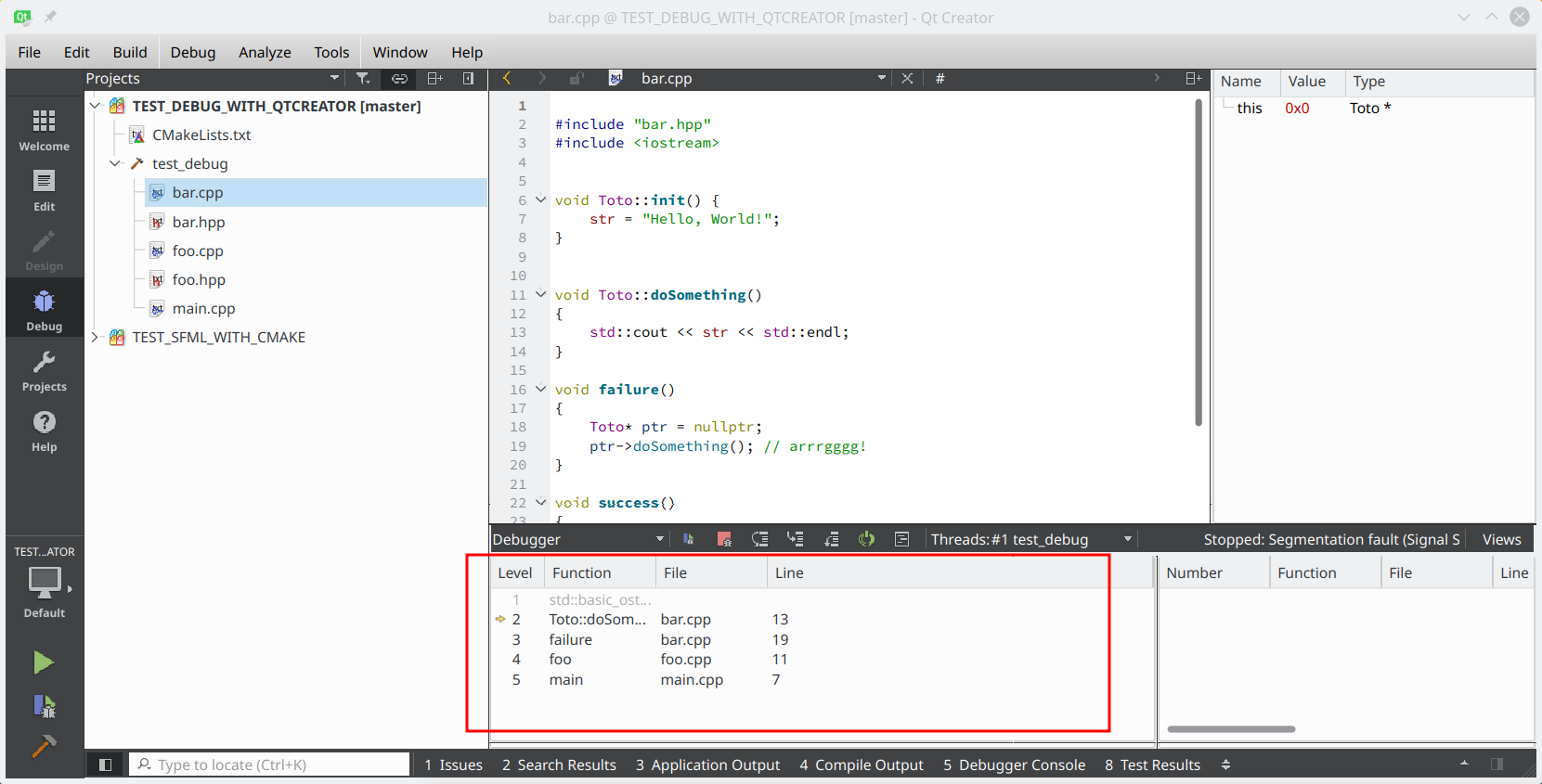Viewport: 1542px width, 784px height.
Task: Restart the debugging session green icon
Action: click(x=866, y=539)
